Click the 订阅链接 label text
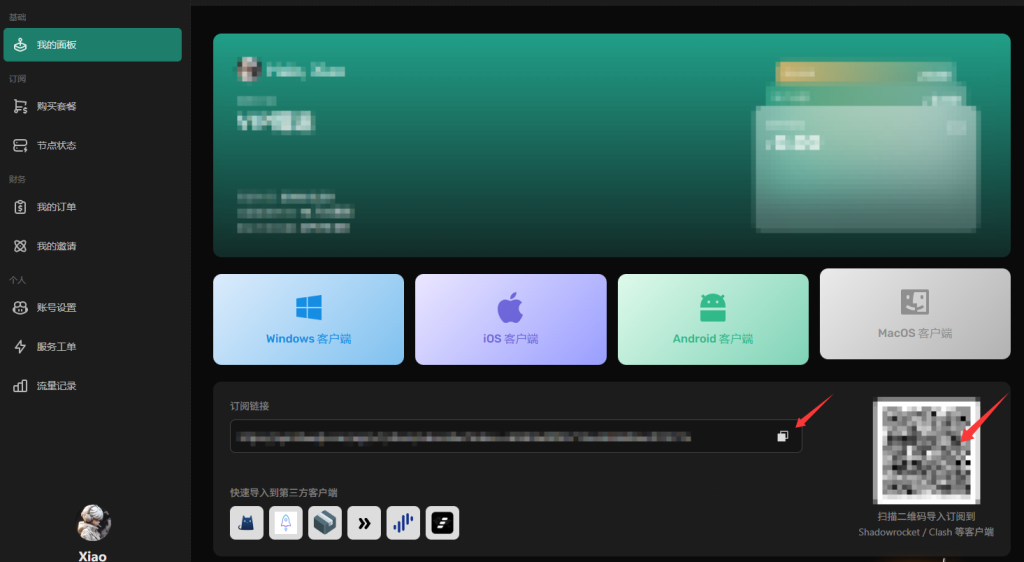This screenshot has width=1024, height=562. pos(249,406)
